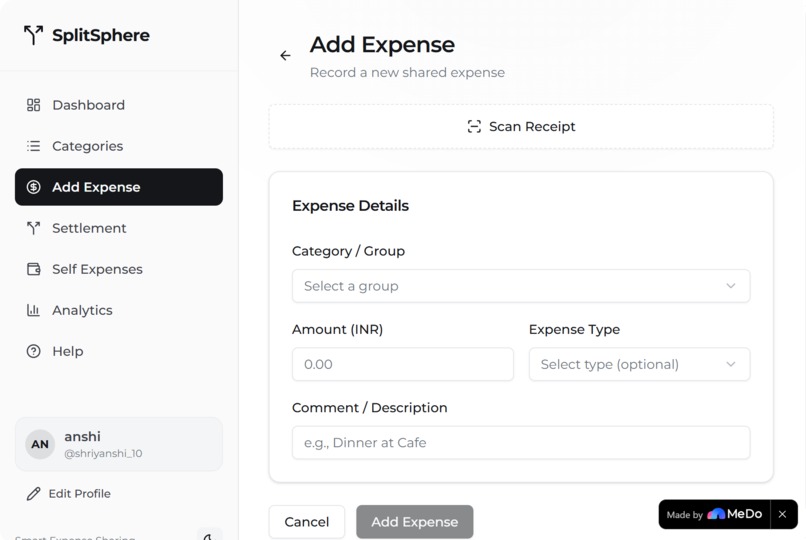The width and height of the screenshot is (806, 540).
Task: Click the Amount (INR) label
Action: 337,329
